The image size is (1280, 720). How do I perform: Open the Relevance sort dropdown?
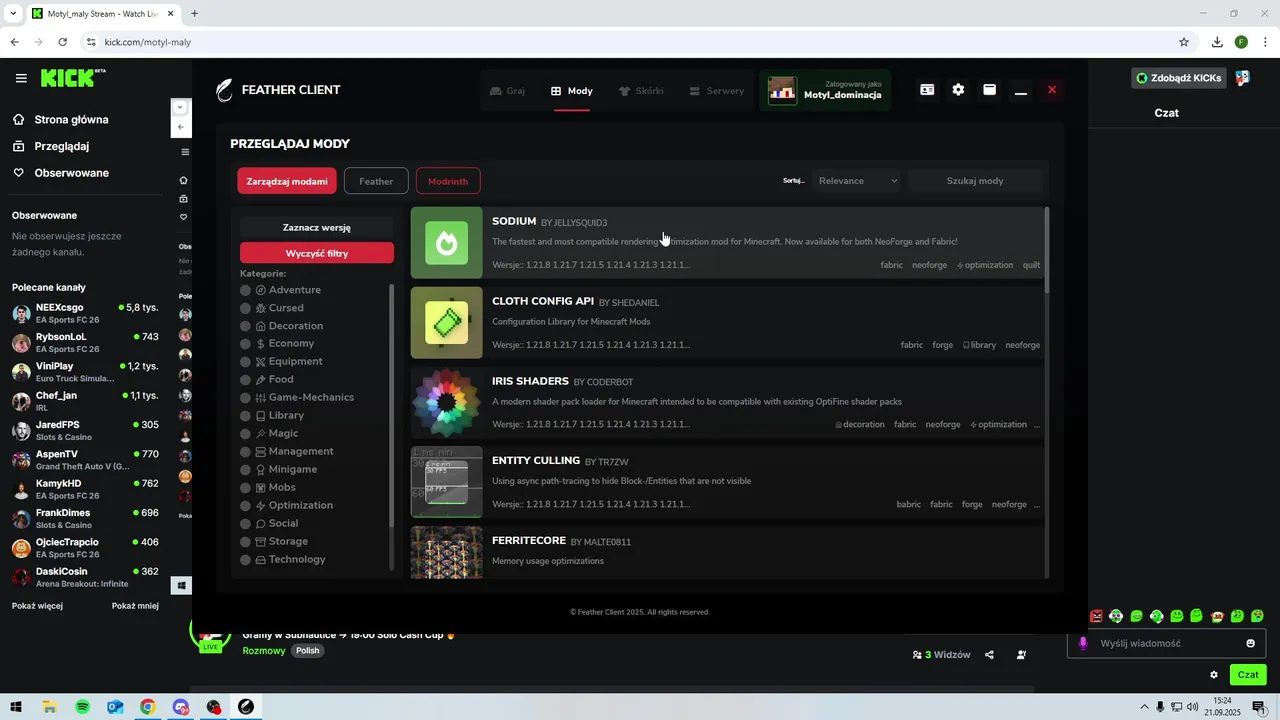[x=856, y=181]
